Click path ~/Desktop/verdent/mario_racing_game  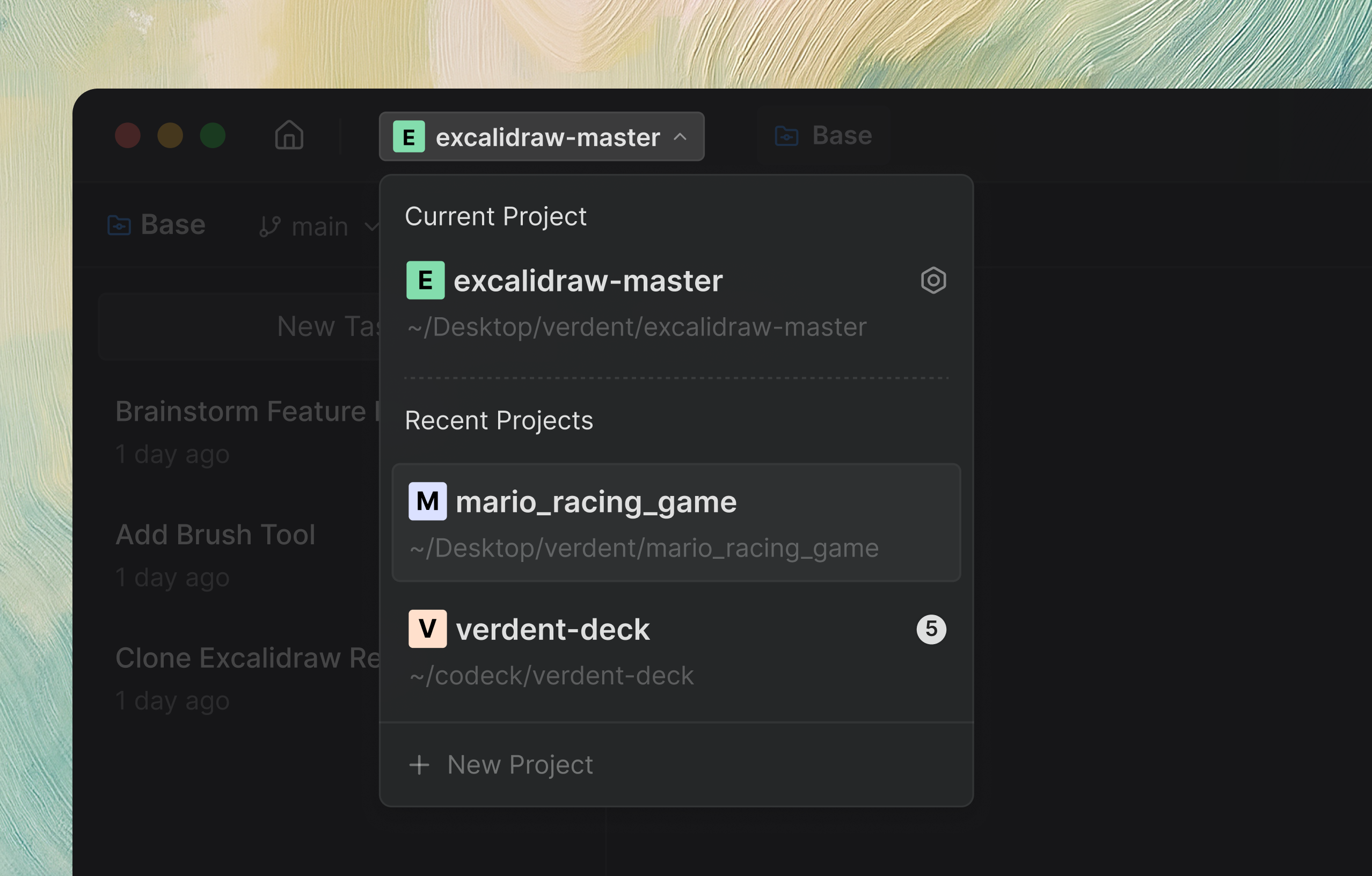coord(644,549)
